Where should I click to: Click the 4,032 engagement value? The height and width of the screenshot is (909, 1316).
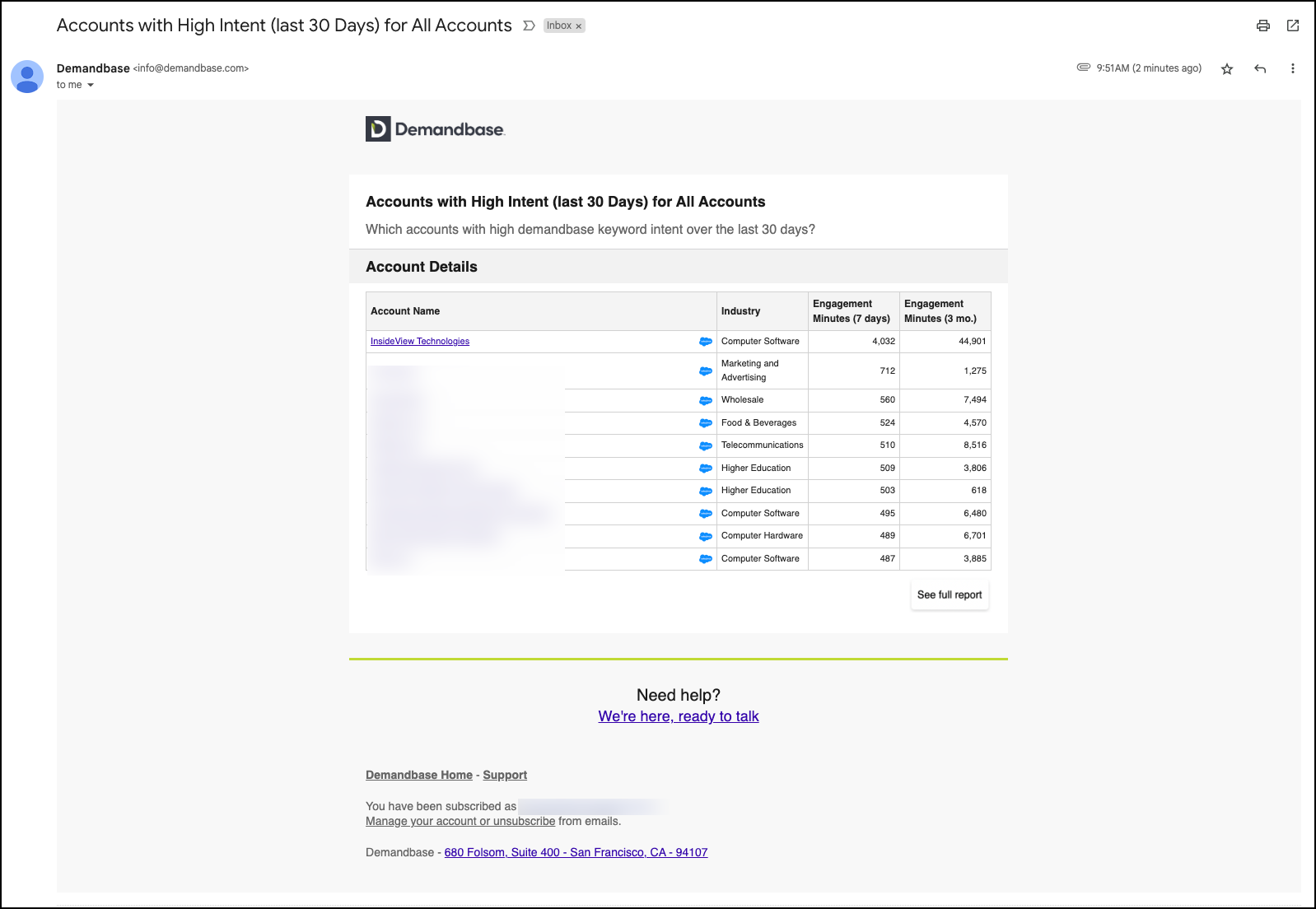point(884,341)
